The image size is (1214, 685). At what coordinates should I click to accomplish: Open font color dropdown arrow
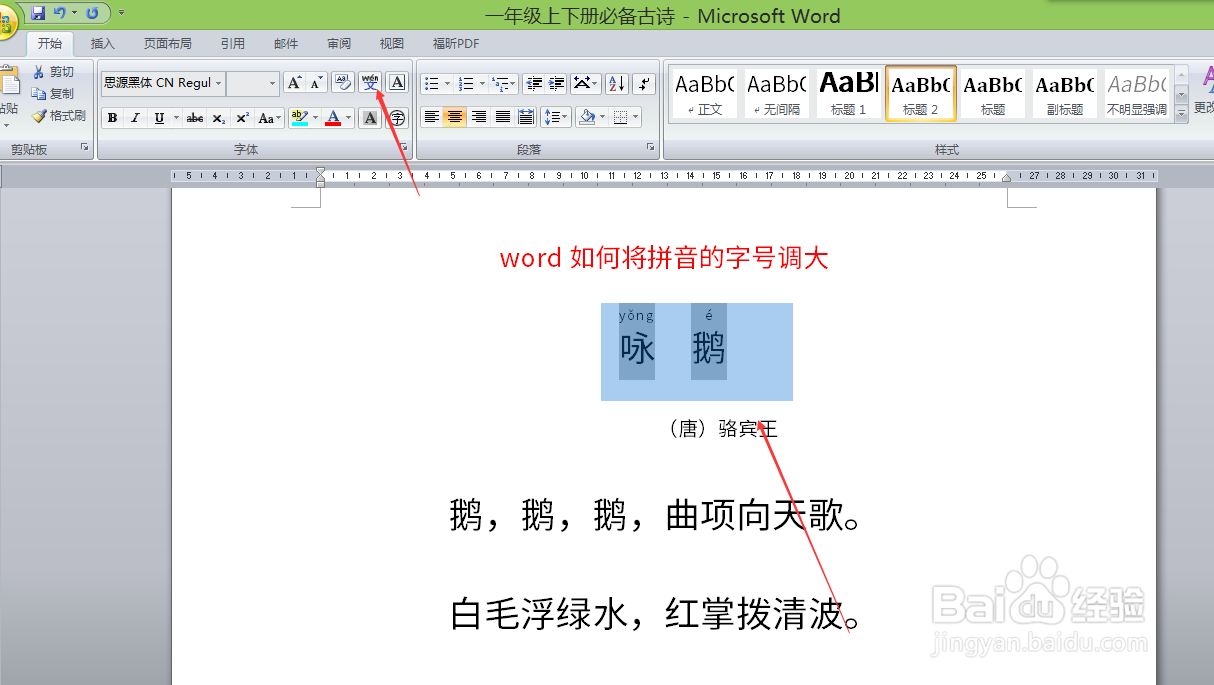pyautogui.click(x=349, y=118)
